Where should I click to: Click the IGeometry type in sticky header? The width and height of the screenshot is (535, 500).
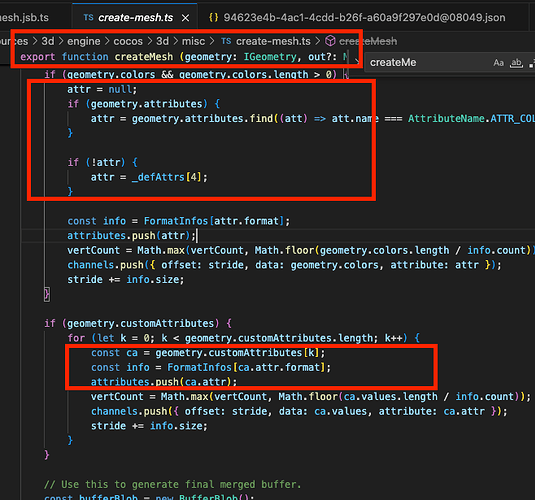pos(270,57)
